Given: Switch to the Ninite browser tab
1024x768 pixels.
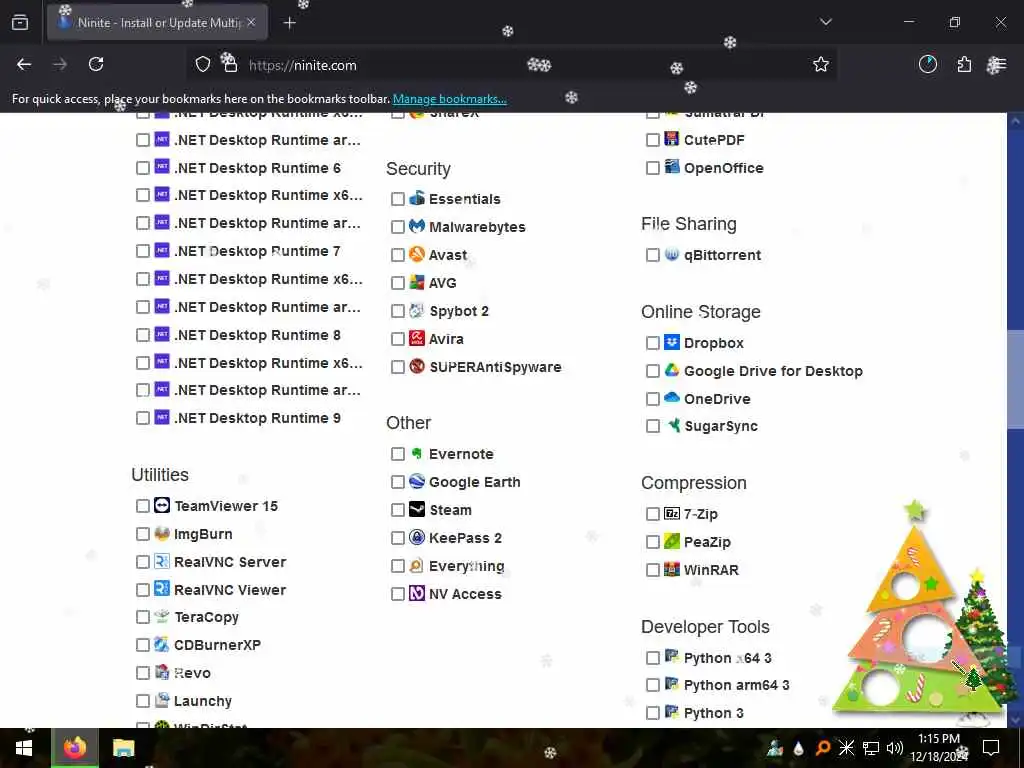Looking at the screenshot, I should click(157, 22).
